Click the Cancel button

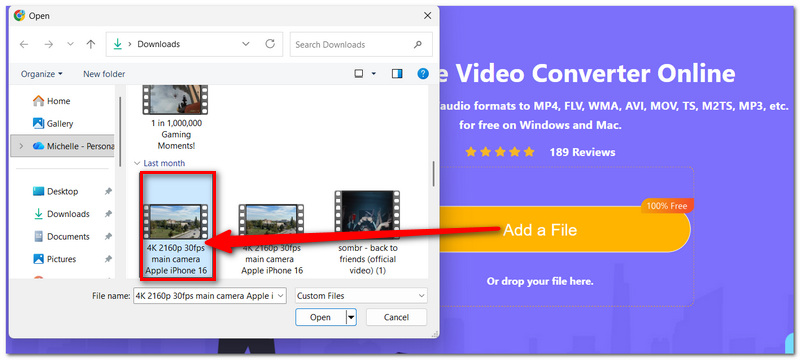point(396,317)
